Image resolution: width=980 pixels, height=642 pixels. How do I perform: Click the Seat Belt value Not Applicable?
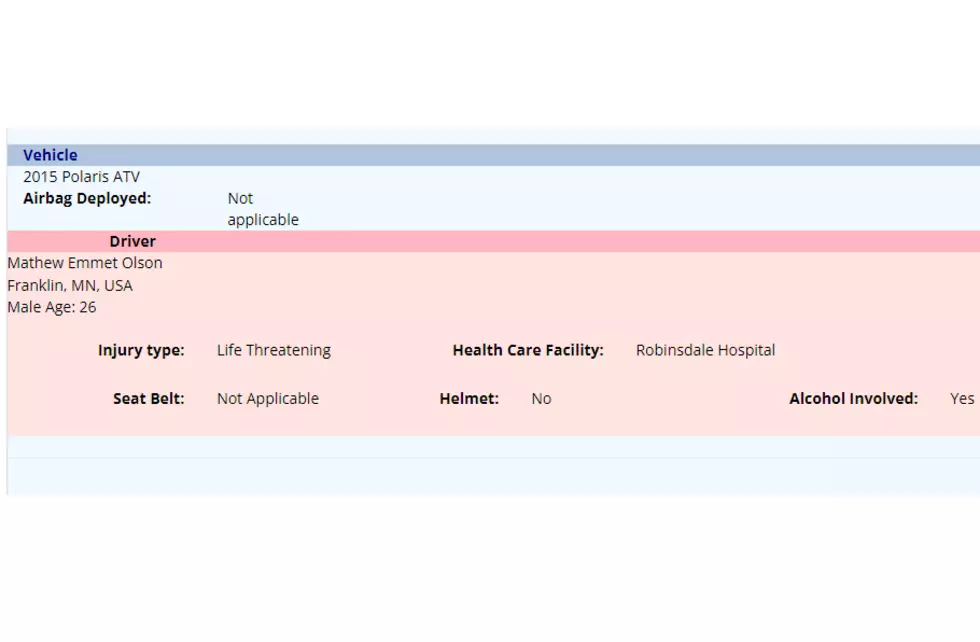coord(268,399)
